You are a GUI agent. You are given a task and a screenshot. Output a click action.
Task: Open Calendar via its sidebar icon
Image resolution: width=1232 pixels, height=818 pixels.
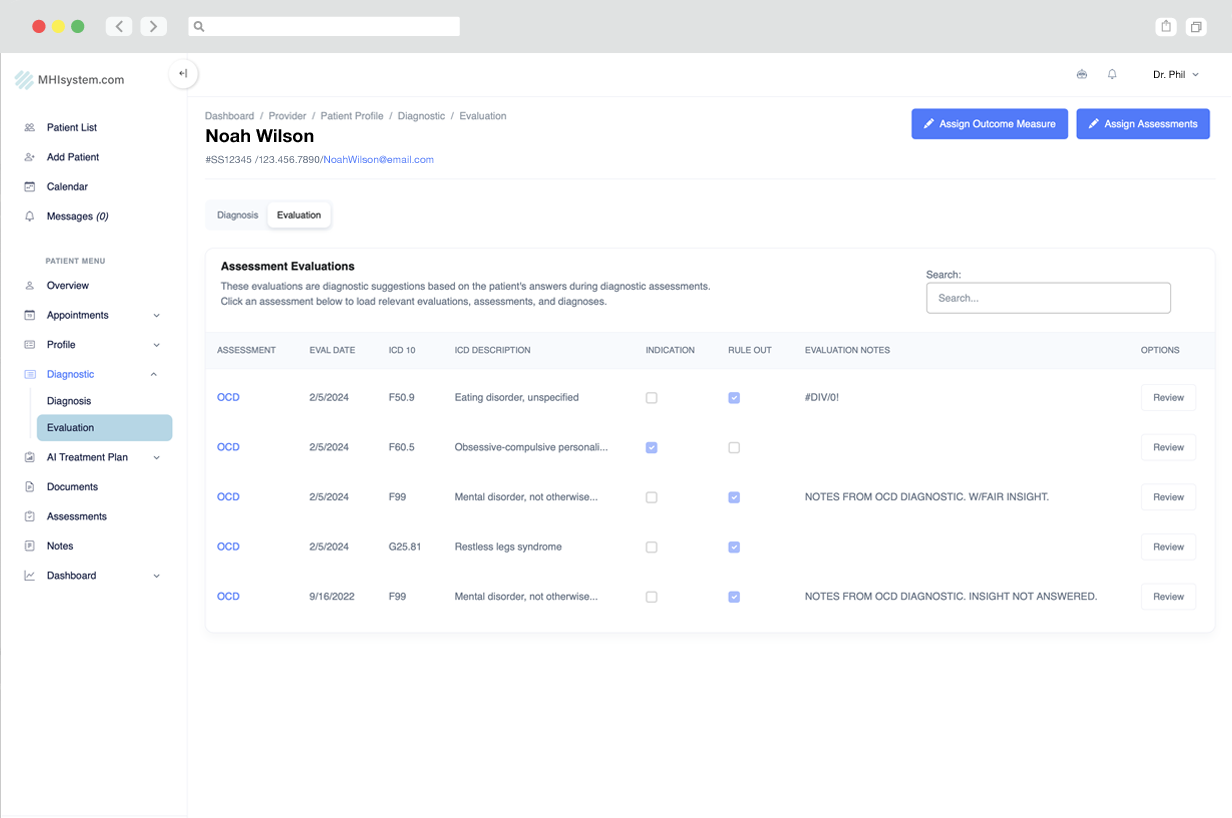click(29, 187)
